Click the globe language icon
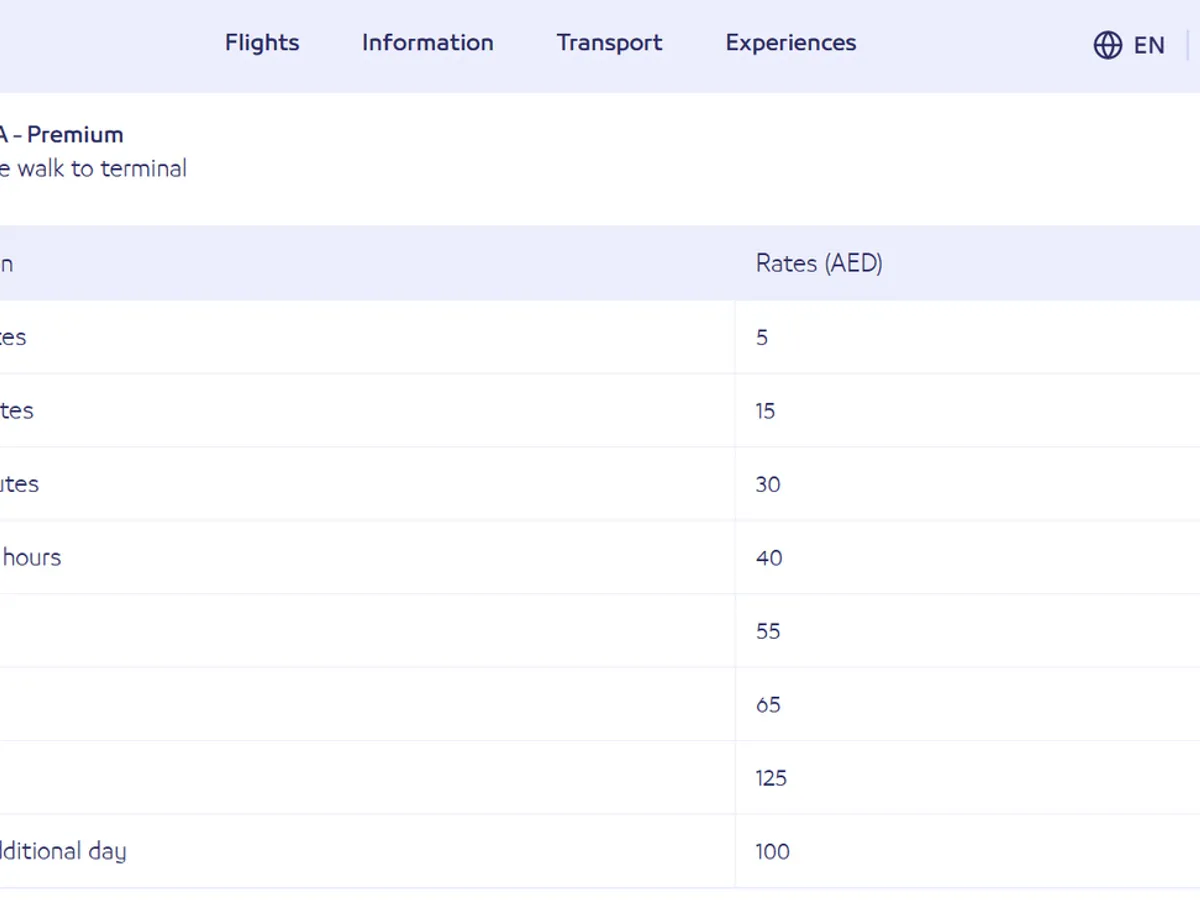The width and height of the screenshot is (1200, 900). point(1107,45)
